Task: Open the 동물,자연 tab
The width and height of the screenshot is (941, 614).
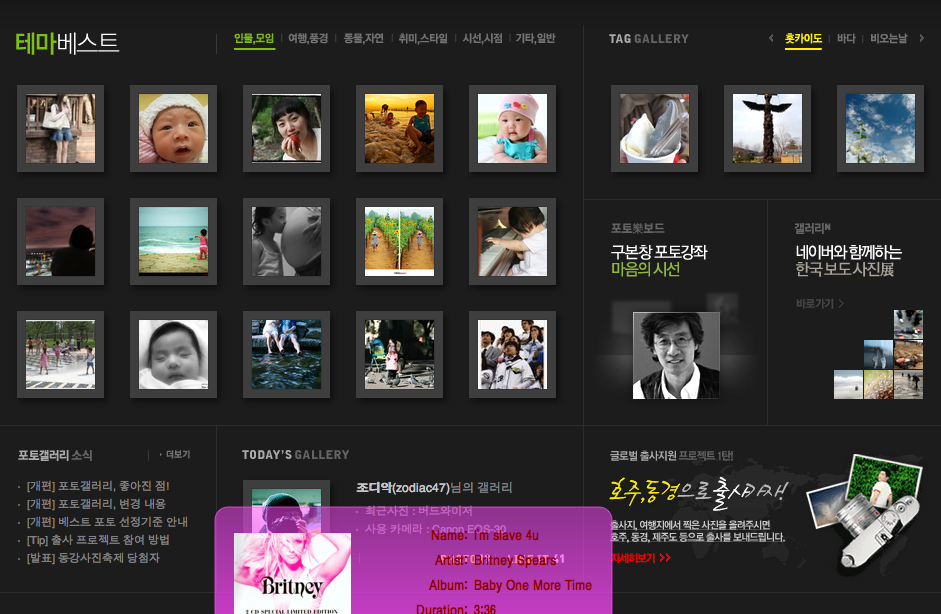Action: point(363,38)
